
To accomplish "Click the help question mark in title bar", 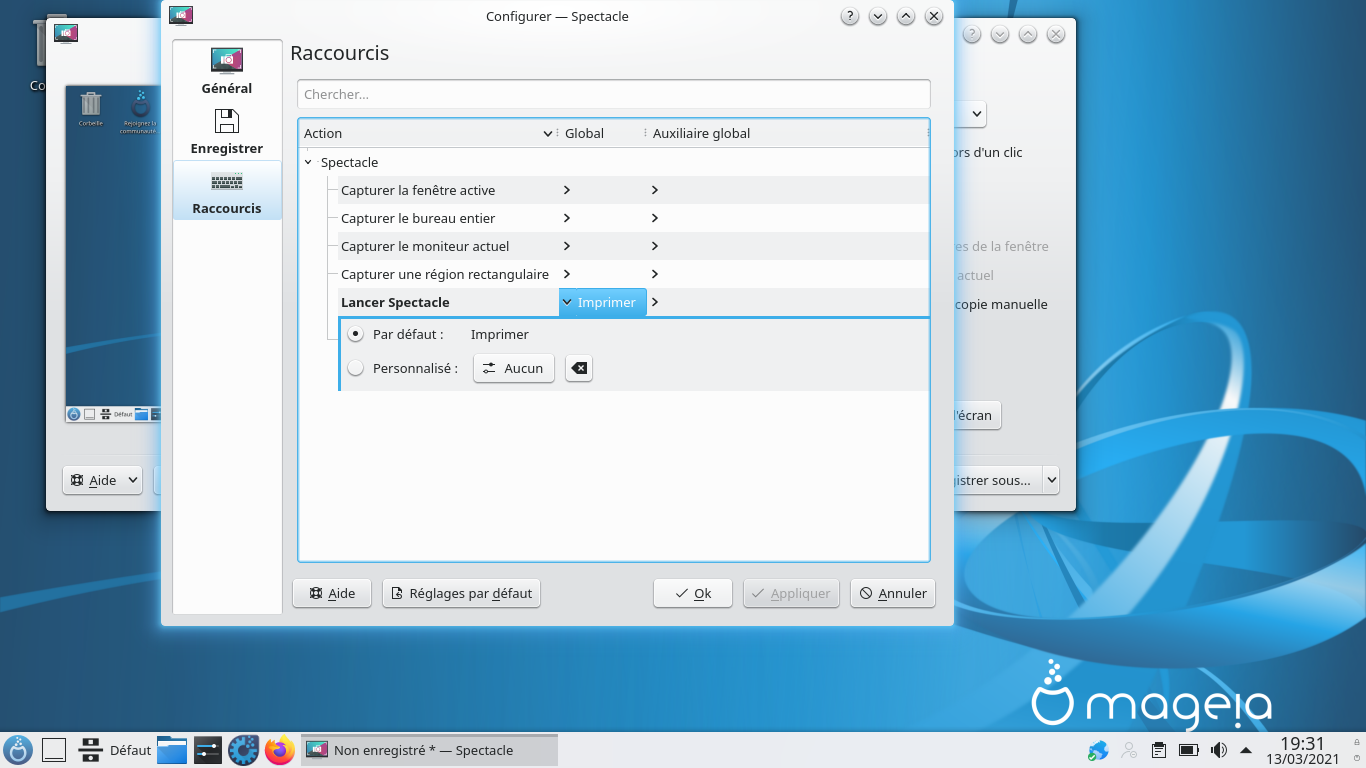I will pos(850,16).
